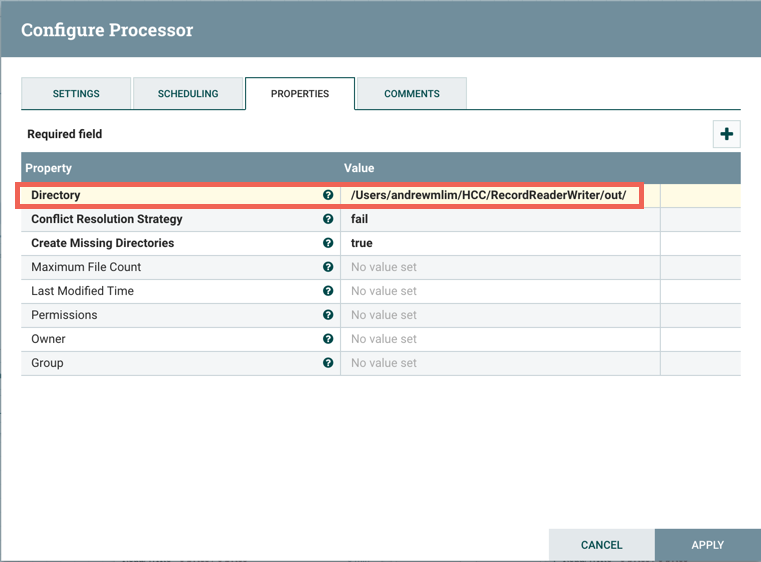Set a value for Owner
Viewport: 761px width, 562px height.
pos(500,339)
